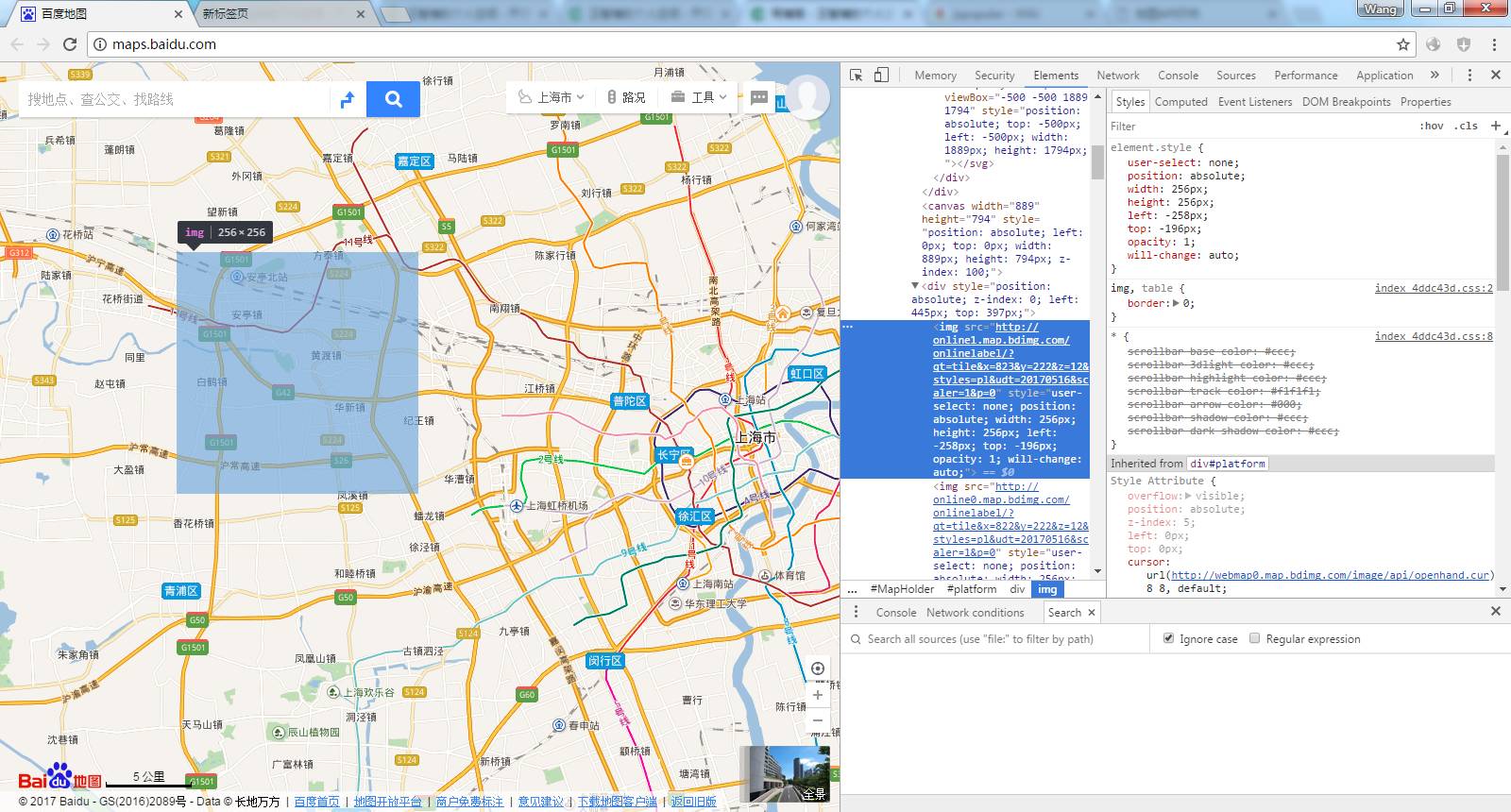Toggle the :hov element state panel

click(x=1432, y=126)
